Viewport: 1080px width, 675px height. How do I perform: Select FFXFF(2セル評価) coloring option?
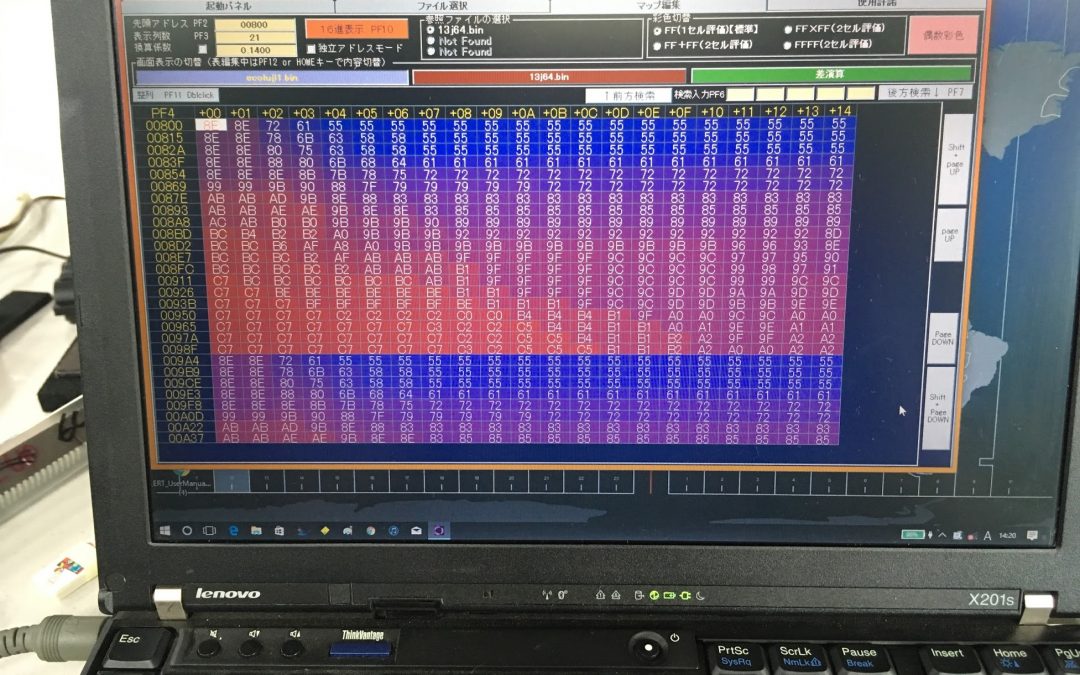(x=787, y=30)
